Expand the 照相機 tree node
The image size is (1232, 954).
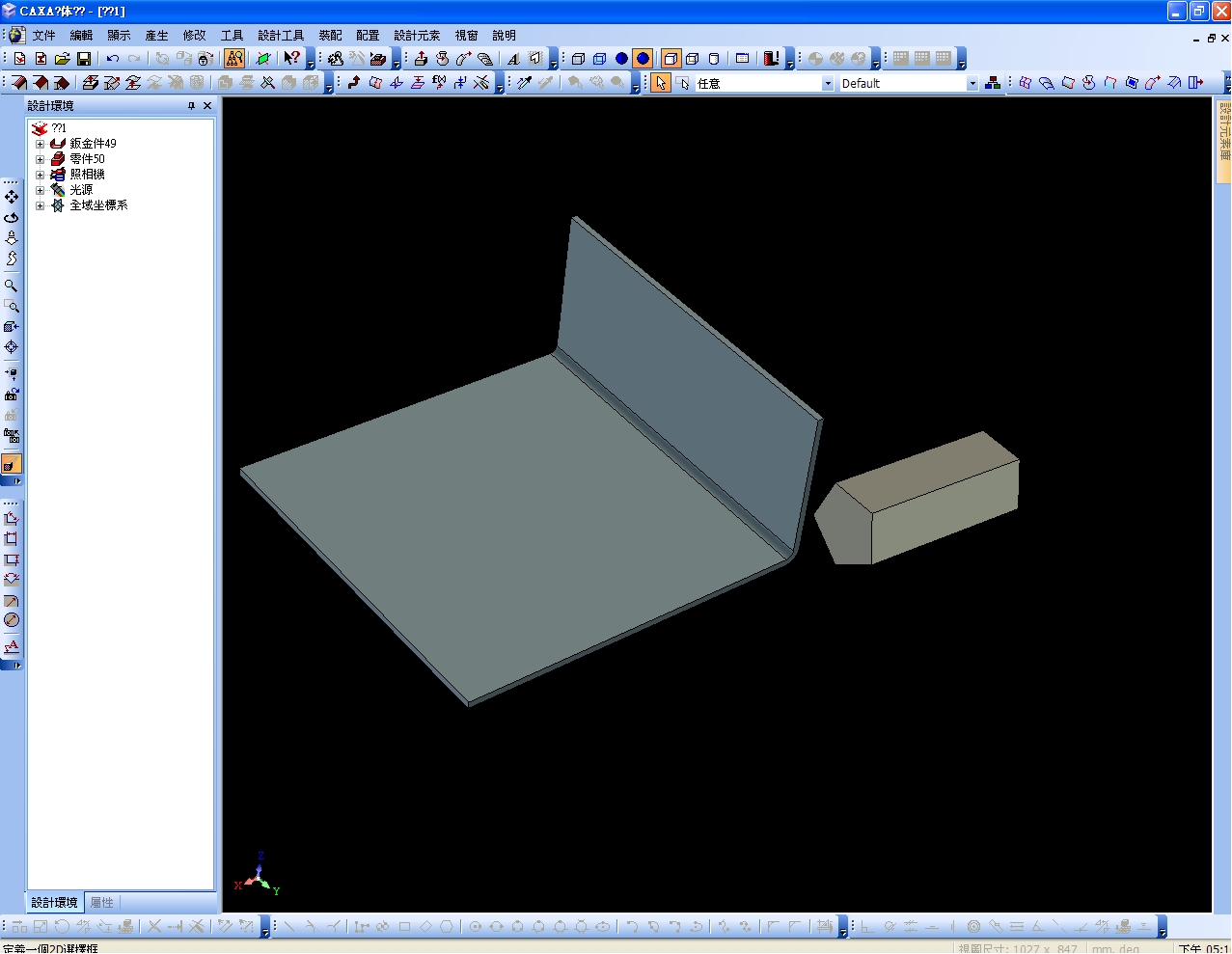(x=41, y=175)
